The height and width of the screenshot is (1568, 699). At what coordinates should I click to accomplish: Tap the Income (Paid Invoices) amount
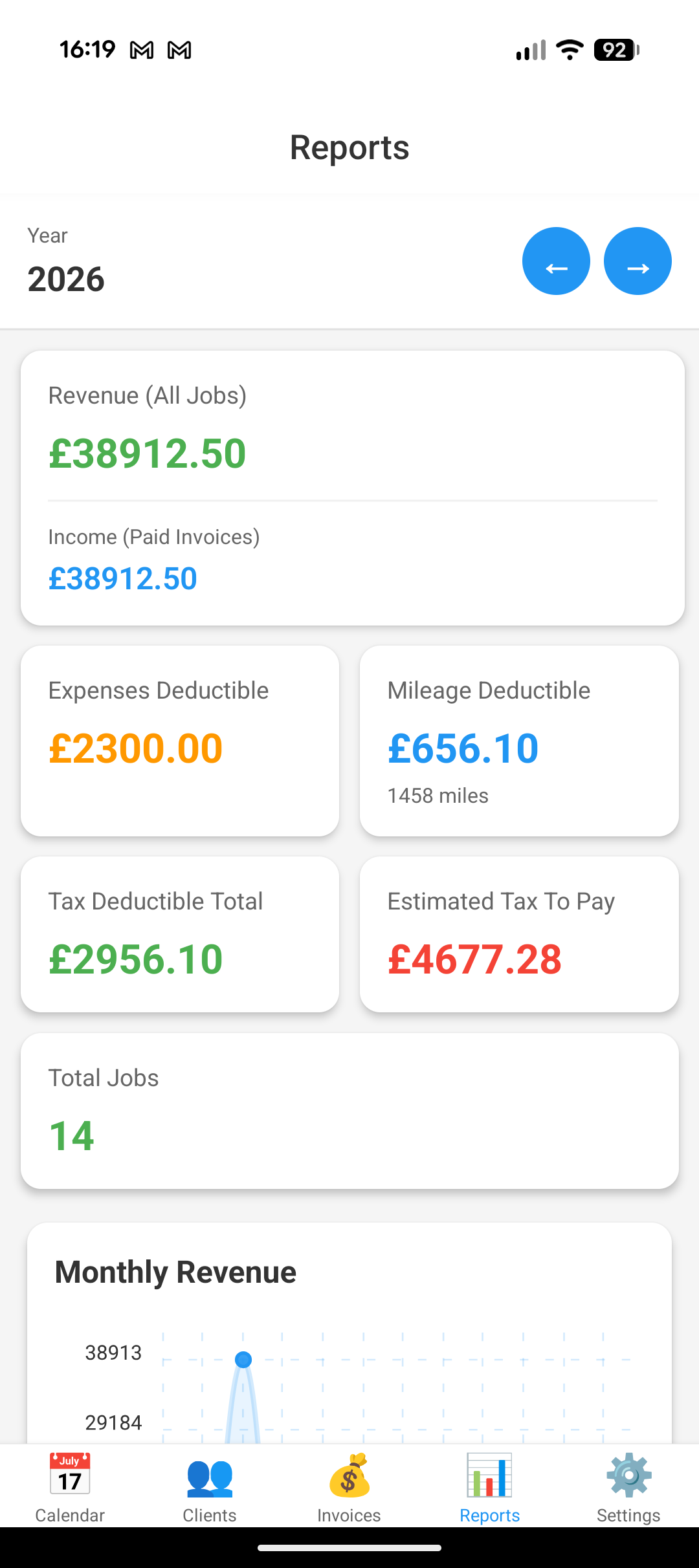123,578
